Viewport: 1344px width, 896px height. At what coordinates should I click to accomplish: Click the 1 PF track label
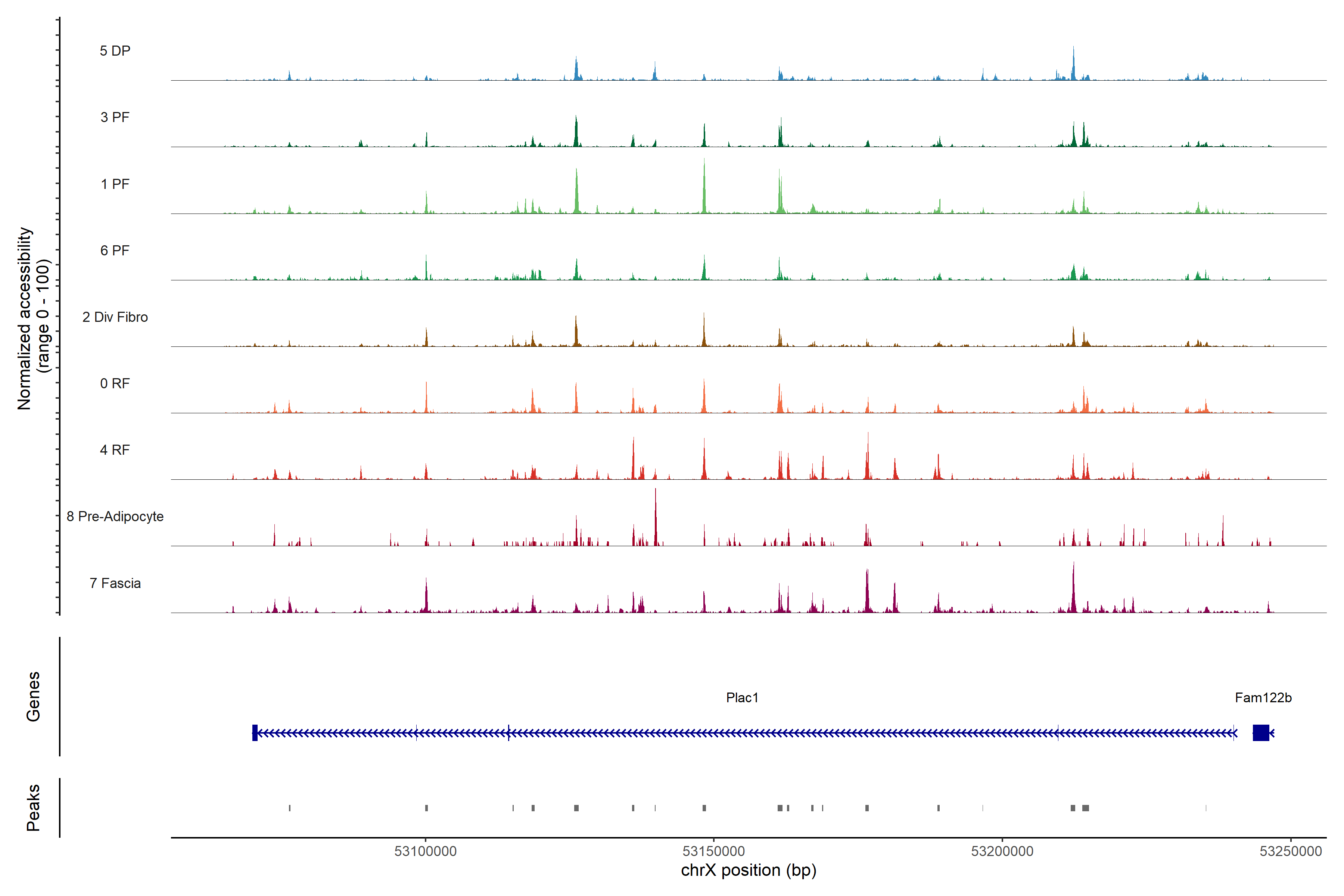point(115,184)
